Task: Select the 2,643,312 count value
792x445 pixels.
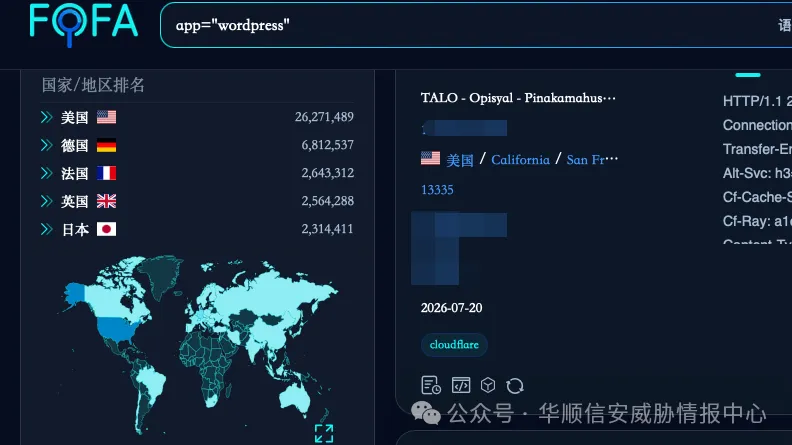Action: coord(327,173)
